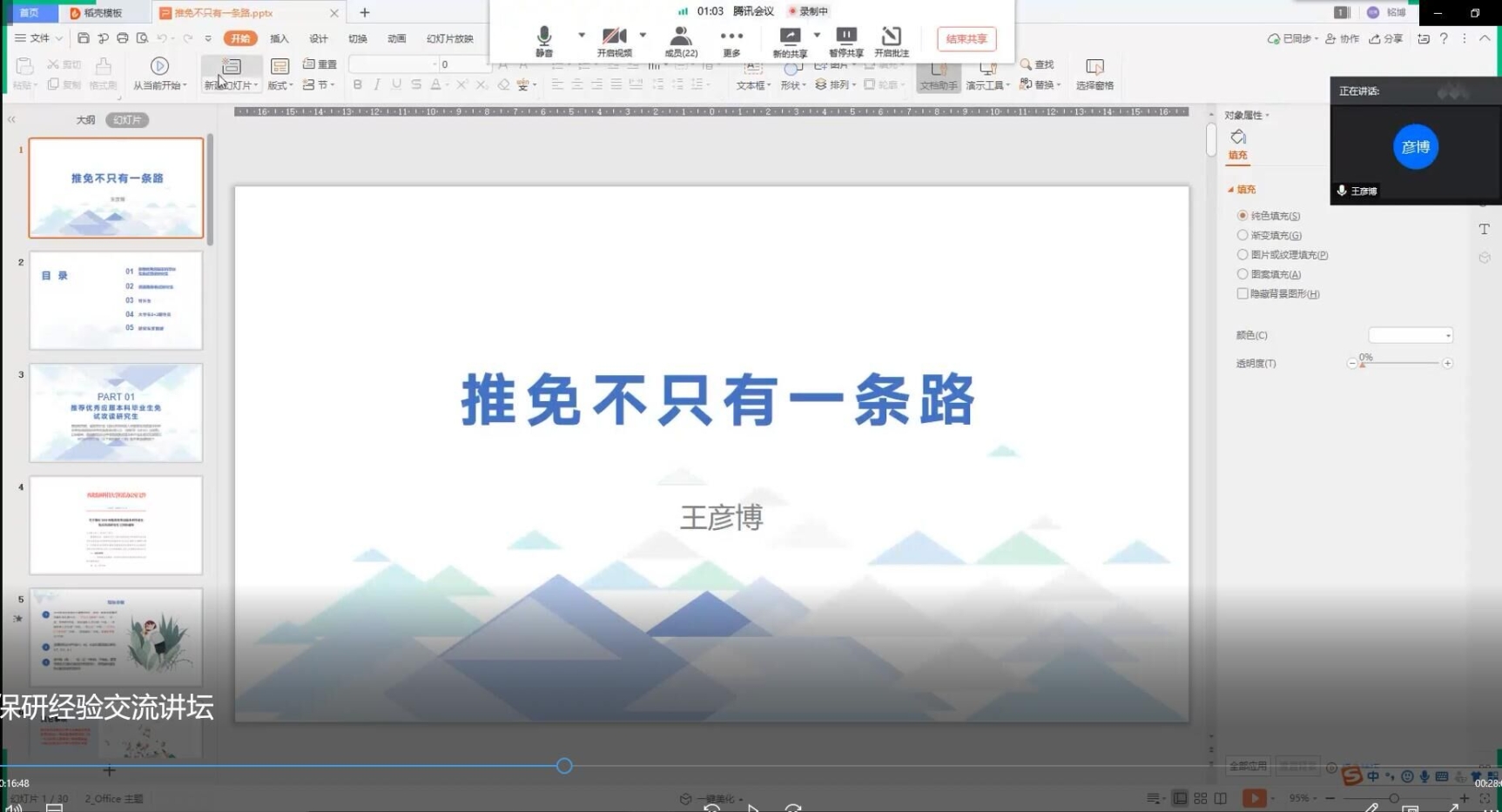Screen dimensions: 1502x812
Task: Open the 版式 layout dropdown
Action: point(280,74)
